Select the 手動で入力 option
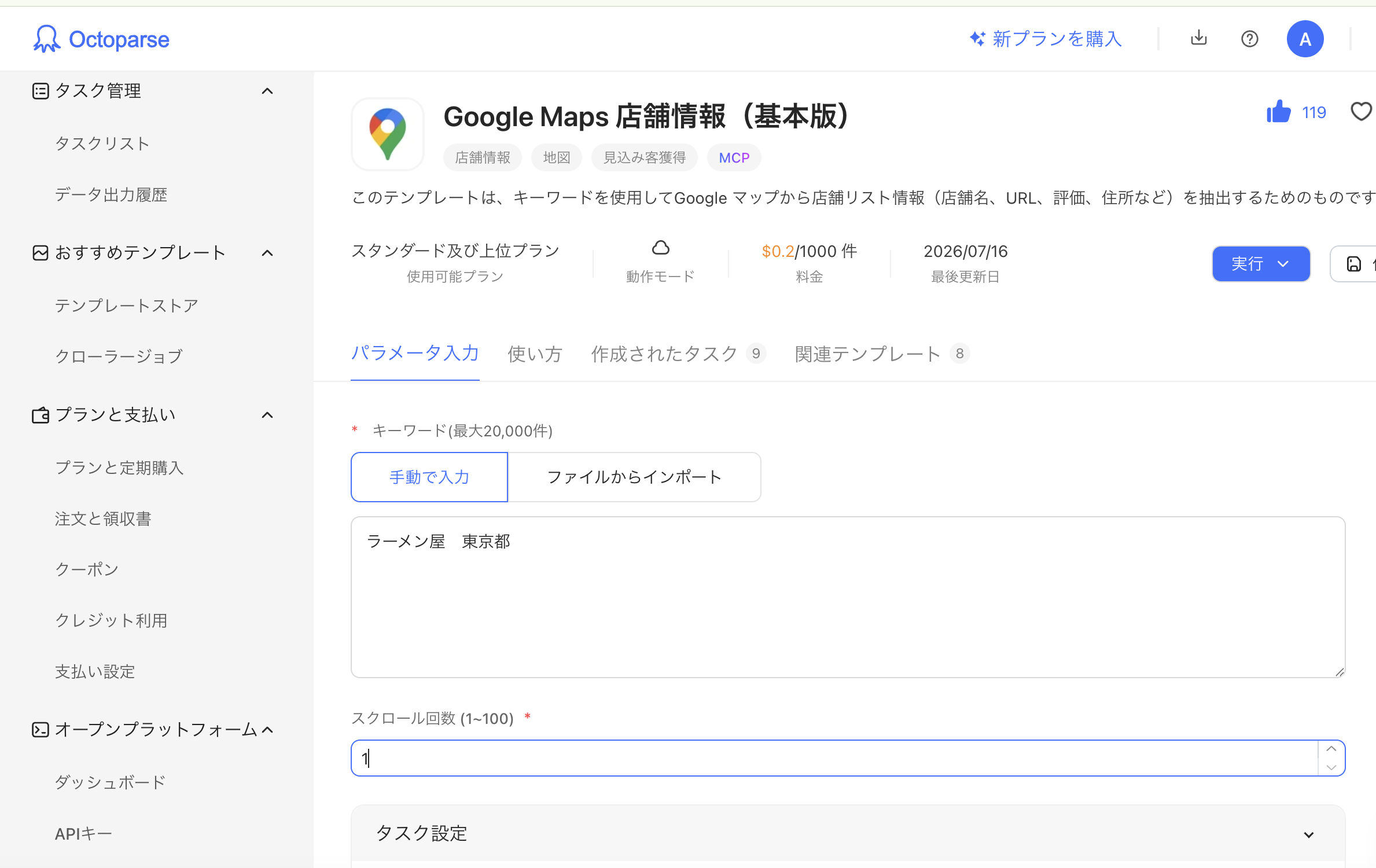 (x=429, y=477)
